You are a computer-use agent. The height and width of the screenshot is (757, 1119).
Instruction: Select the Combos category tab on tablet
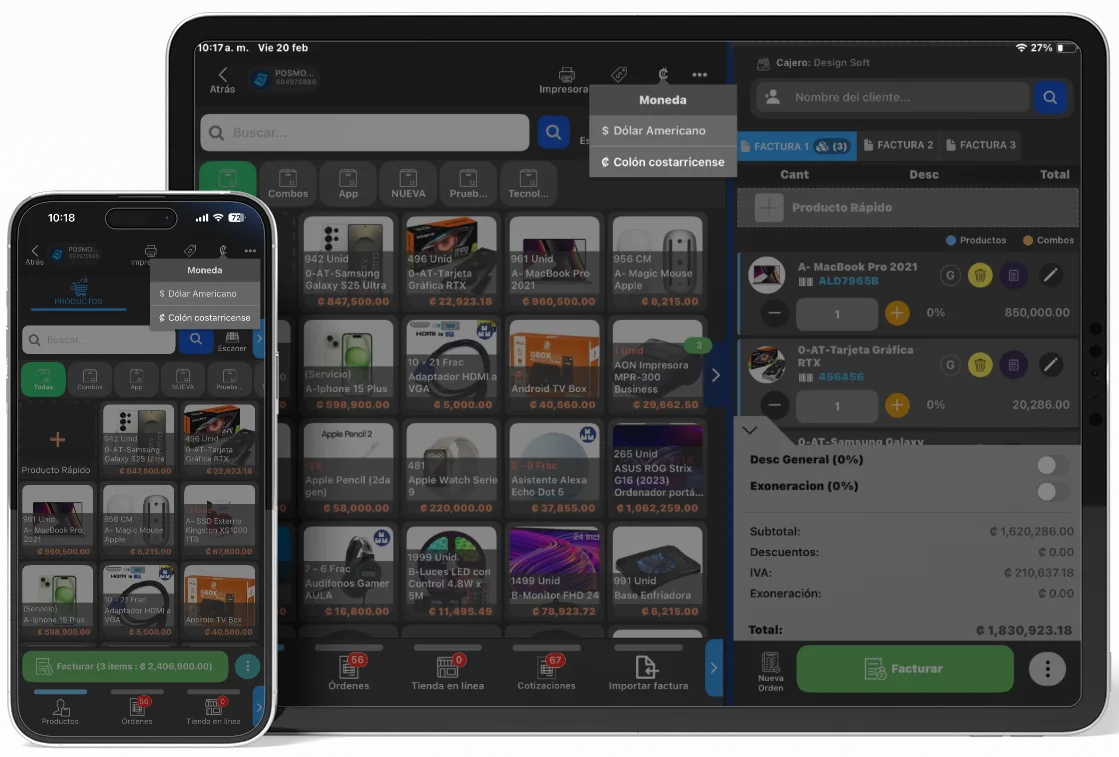288,183
